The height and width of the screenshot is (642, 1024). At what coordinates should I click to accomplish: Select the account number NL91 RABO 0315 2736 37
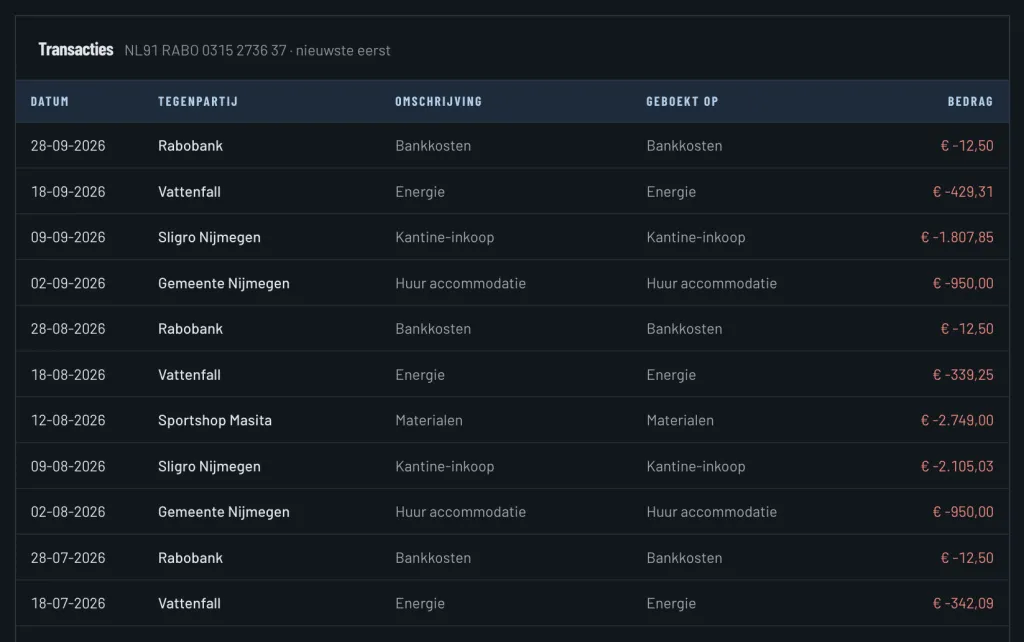[x=206, y=50]
